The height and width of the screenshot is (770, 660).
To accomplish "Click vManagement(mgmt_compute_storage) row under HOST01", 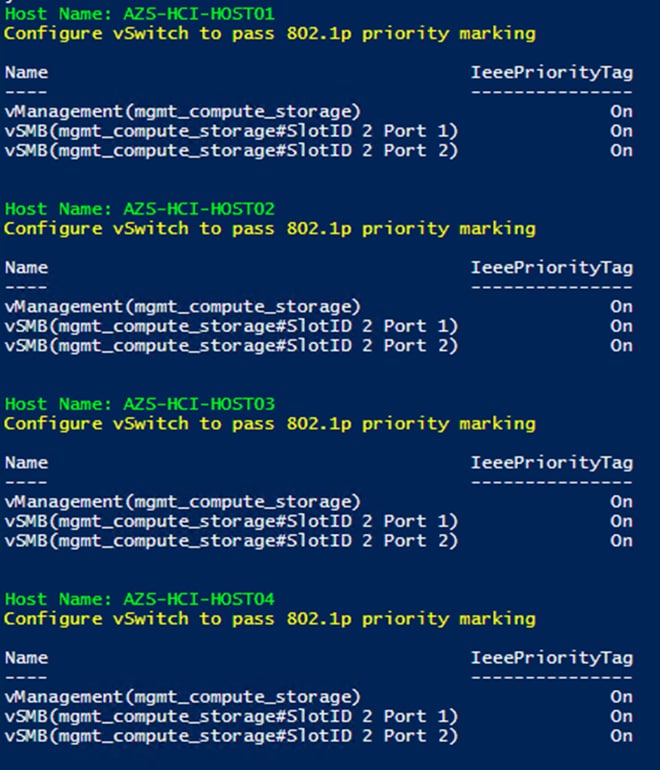I will click(x=319, y=112).
